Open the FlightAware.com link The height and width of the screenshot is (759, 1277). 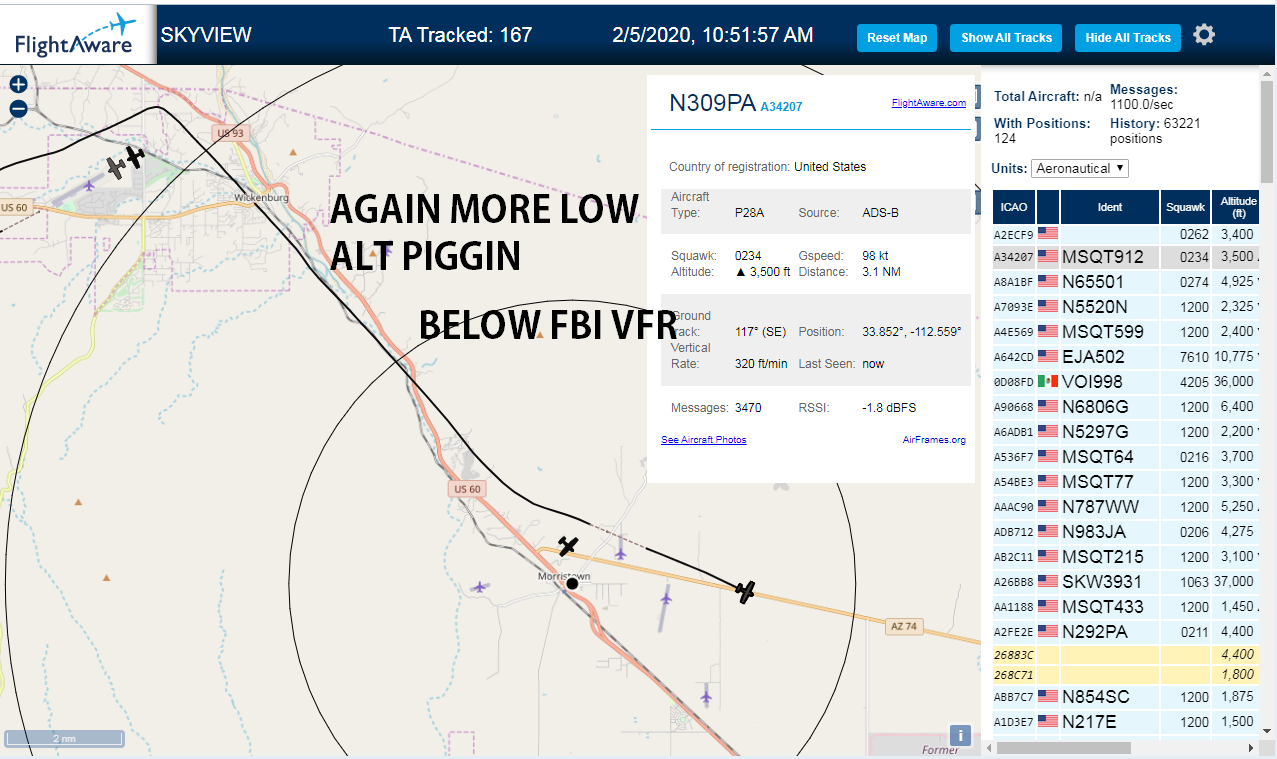[x=929, y=102]
